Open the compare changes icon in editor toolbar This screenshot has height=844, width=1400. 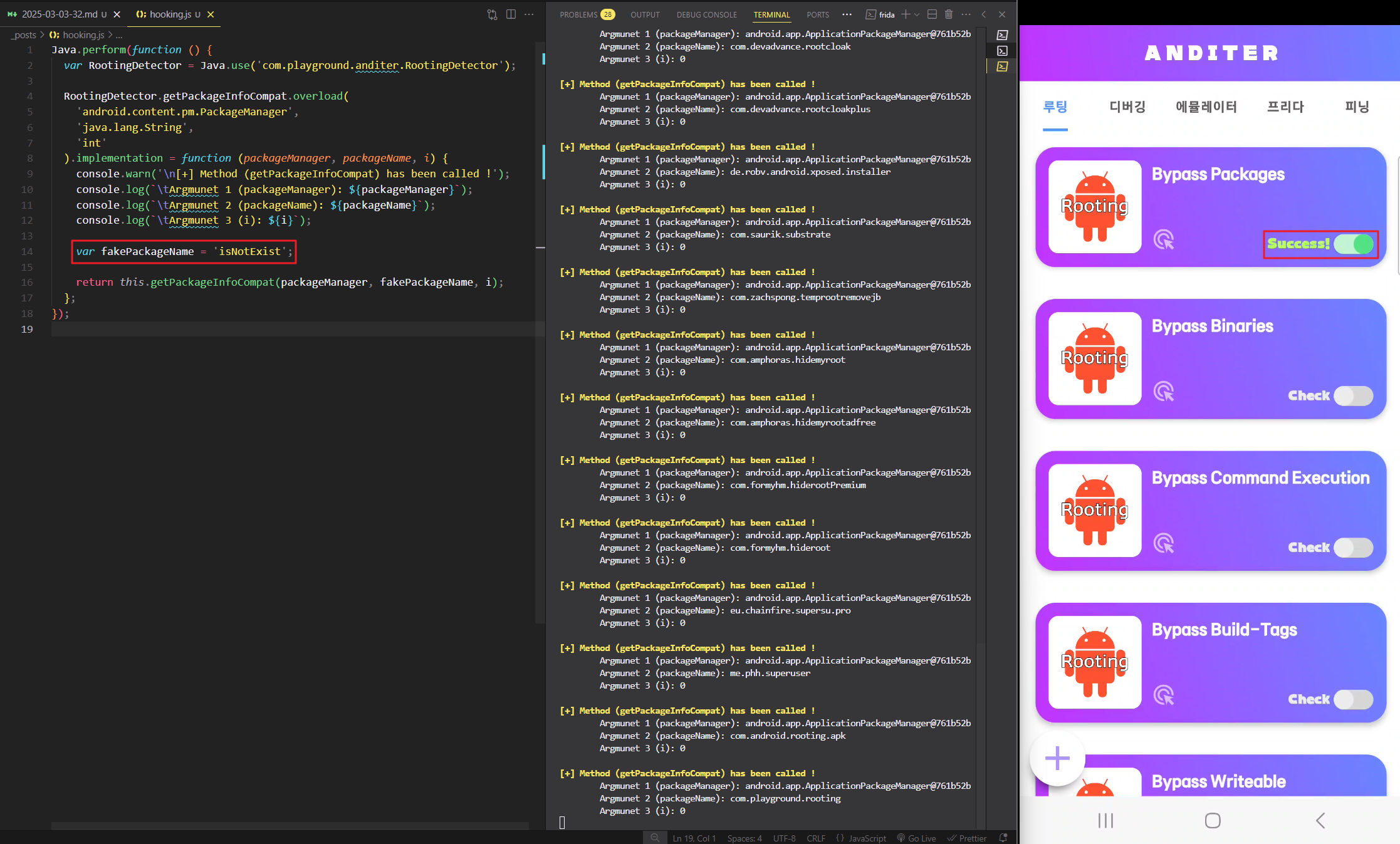492,14
